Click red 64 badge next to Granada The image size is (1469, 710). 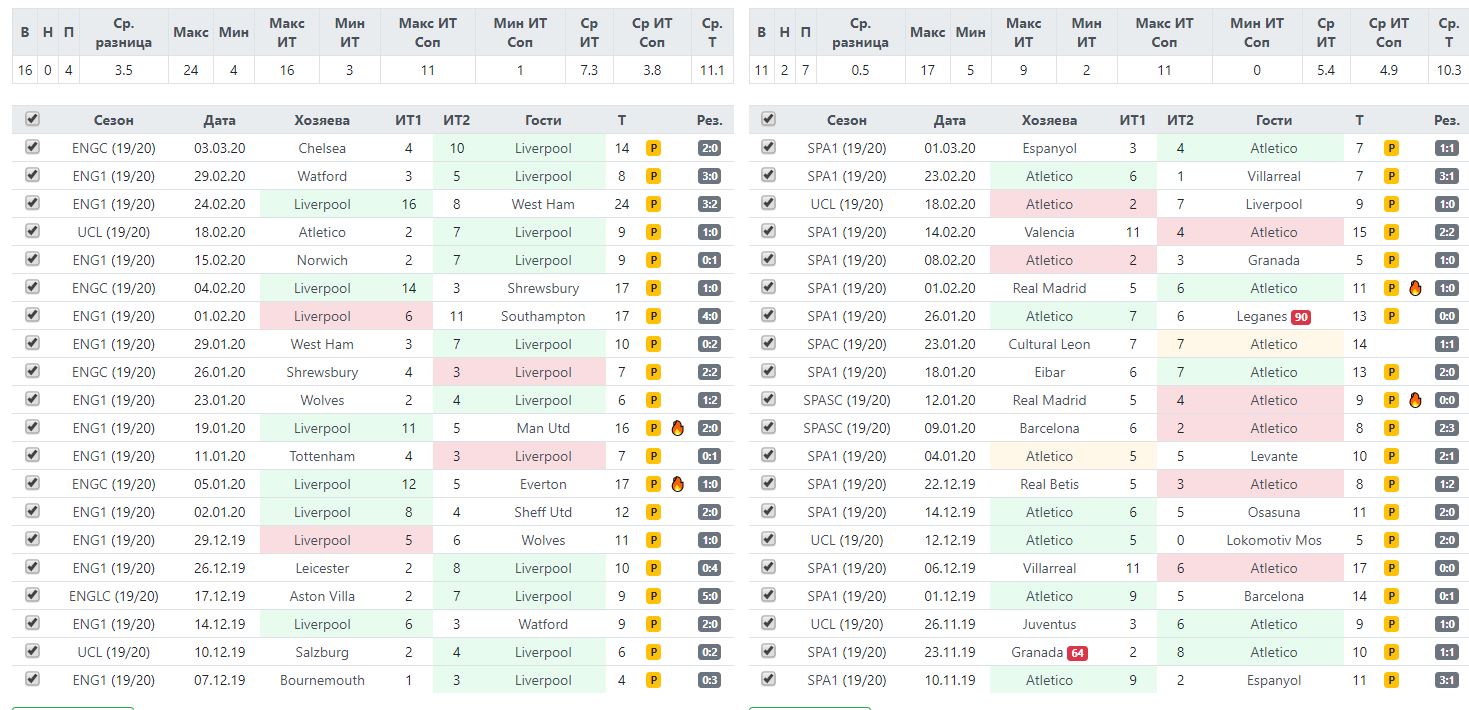coord(1077,652)
